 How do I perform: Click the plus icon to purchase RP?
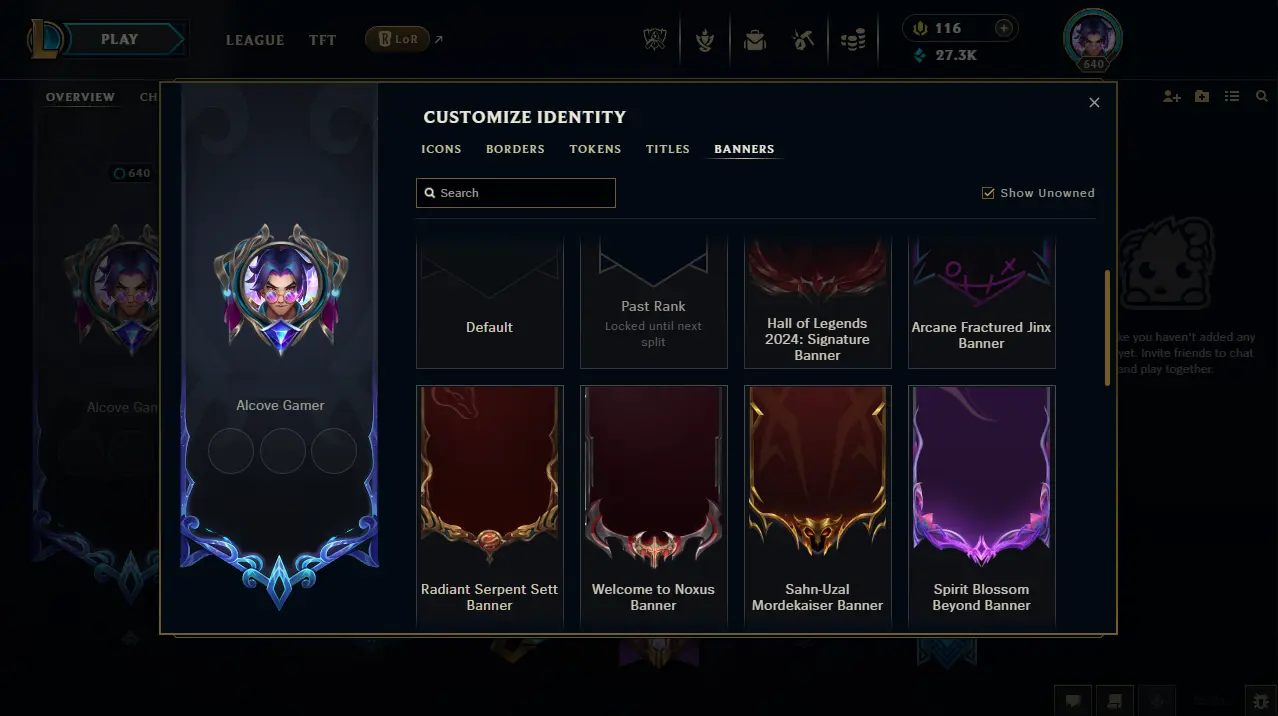click(x=1005, y=28)
